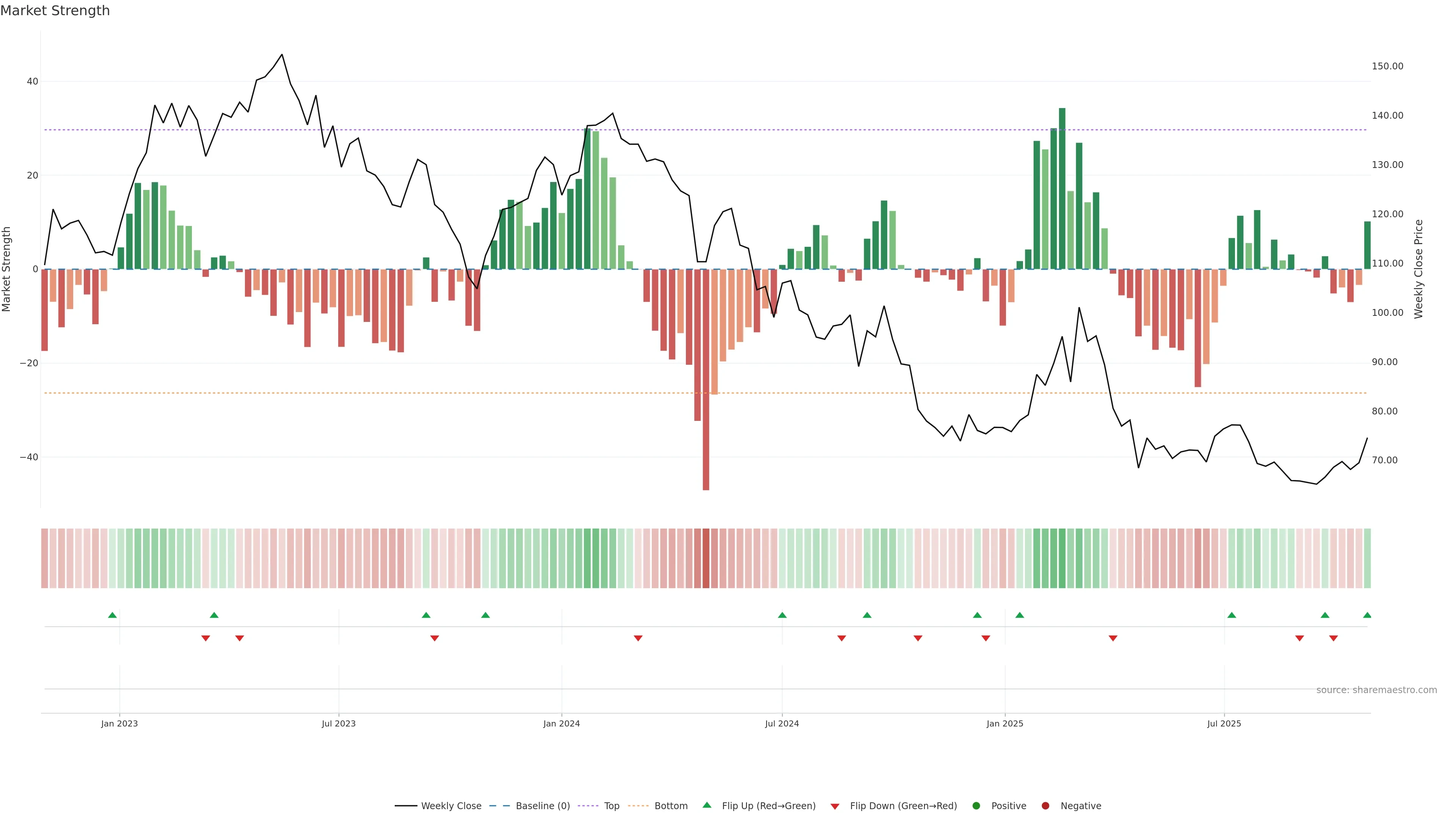Click the Weekly Close Price axis title
The height and width of the screenshot is (819, 1456).
point(1418,269)
